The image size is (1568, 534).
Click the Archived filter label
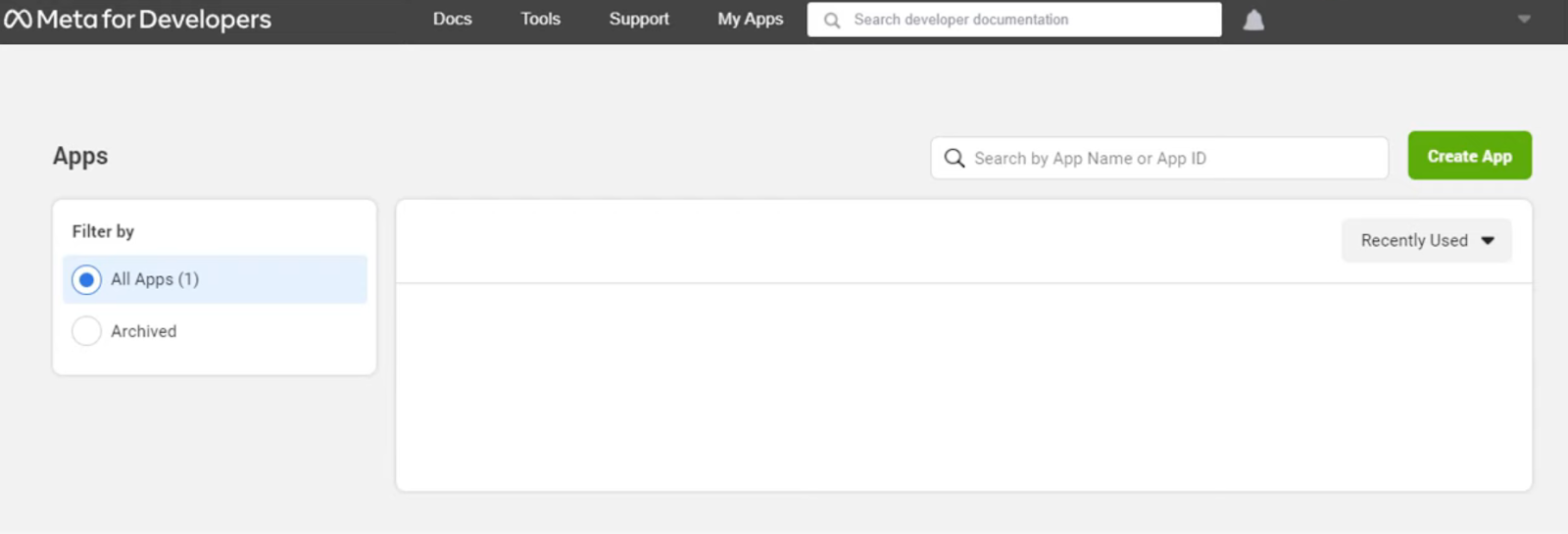[x=143, y=331]
